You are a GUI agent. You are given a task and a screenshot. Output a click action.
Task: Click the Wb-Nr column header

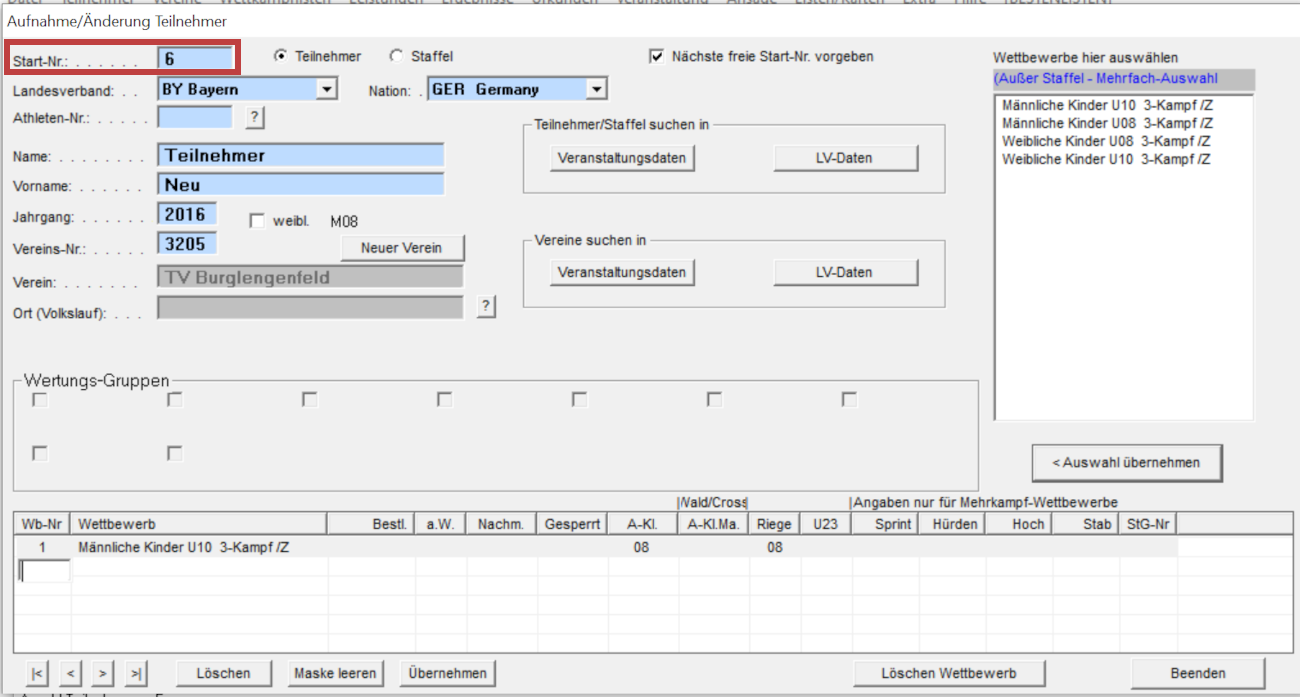tap(42, 524)
